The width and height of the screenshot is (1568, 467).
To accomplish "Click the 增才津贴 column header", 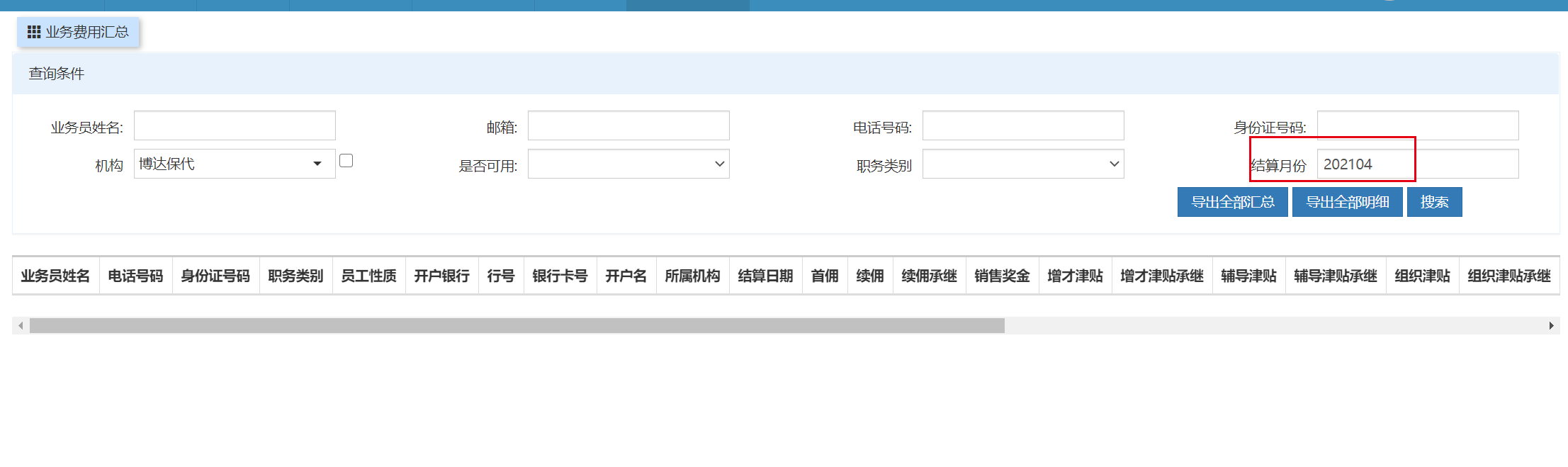I will point(1076,276).
